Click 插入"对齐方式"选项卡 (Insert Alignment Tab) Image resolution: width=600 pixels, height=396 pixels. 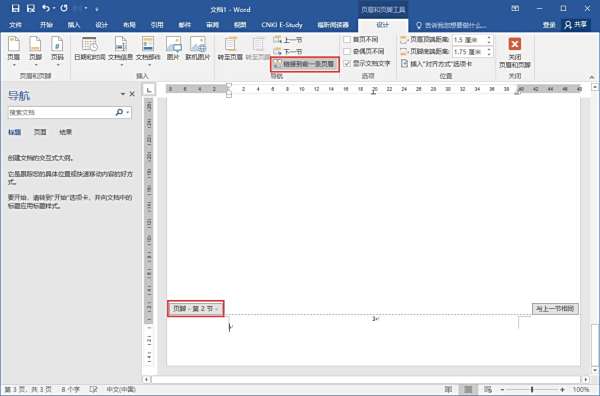pyautogui.click(x=436, y=64)
